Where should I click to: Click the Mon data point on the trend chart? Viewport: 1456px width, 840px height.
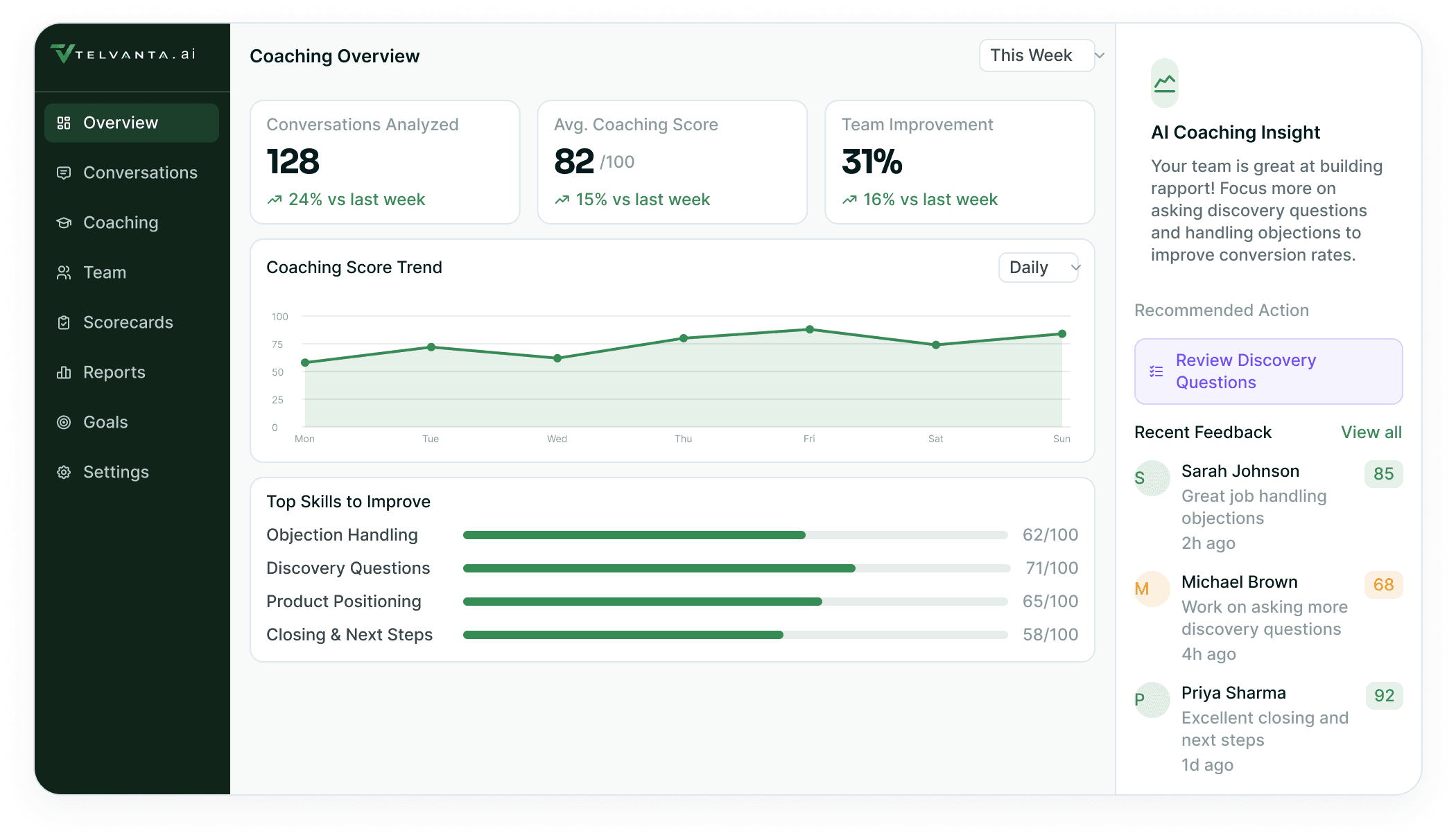(x=305, y=362)
